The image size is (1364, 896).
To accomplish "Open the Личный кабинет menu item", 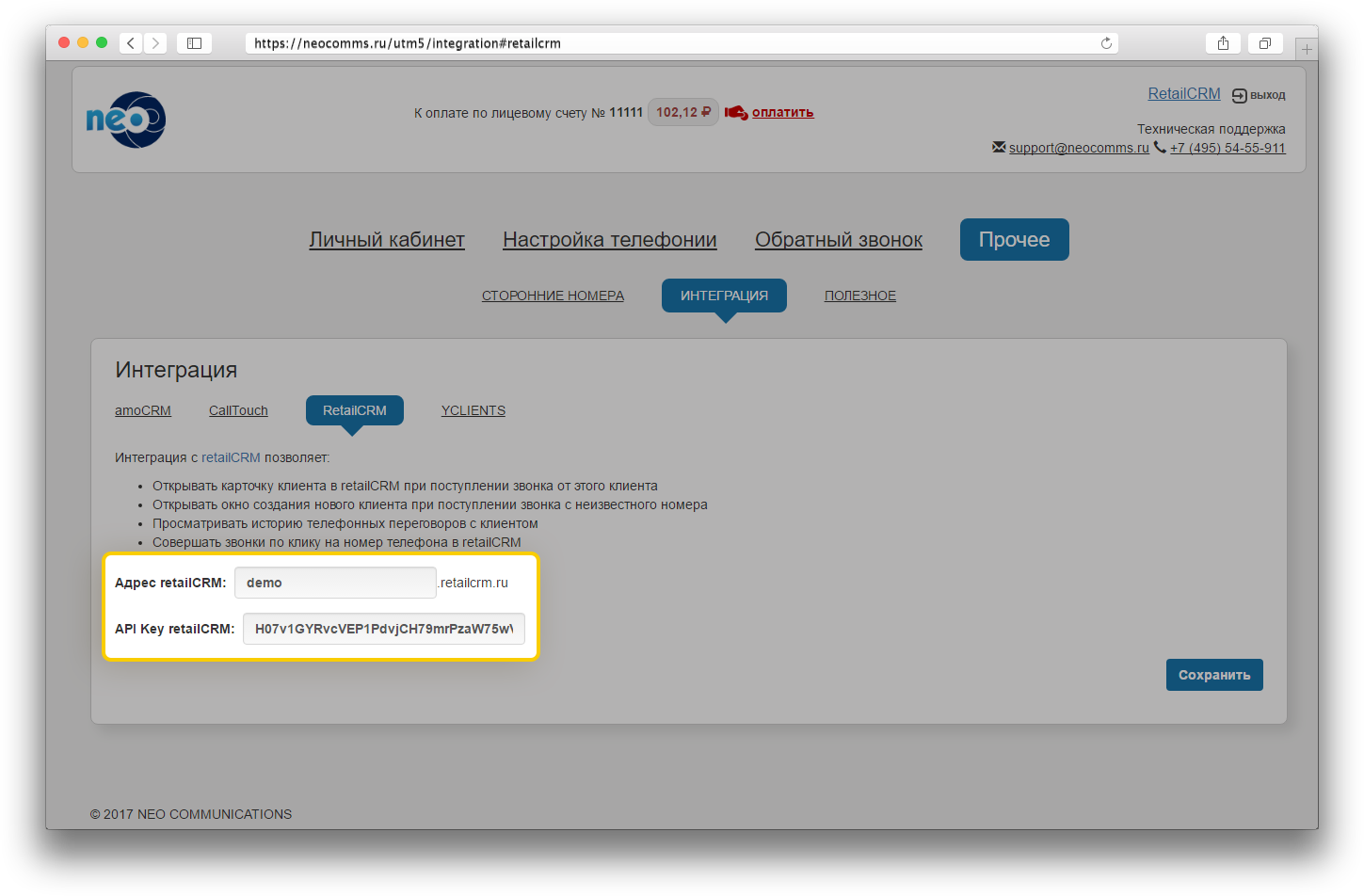I will (387, 240).
